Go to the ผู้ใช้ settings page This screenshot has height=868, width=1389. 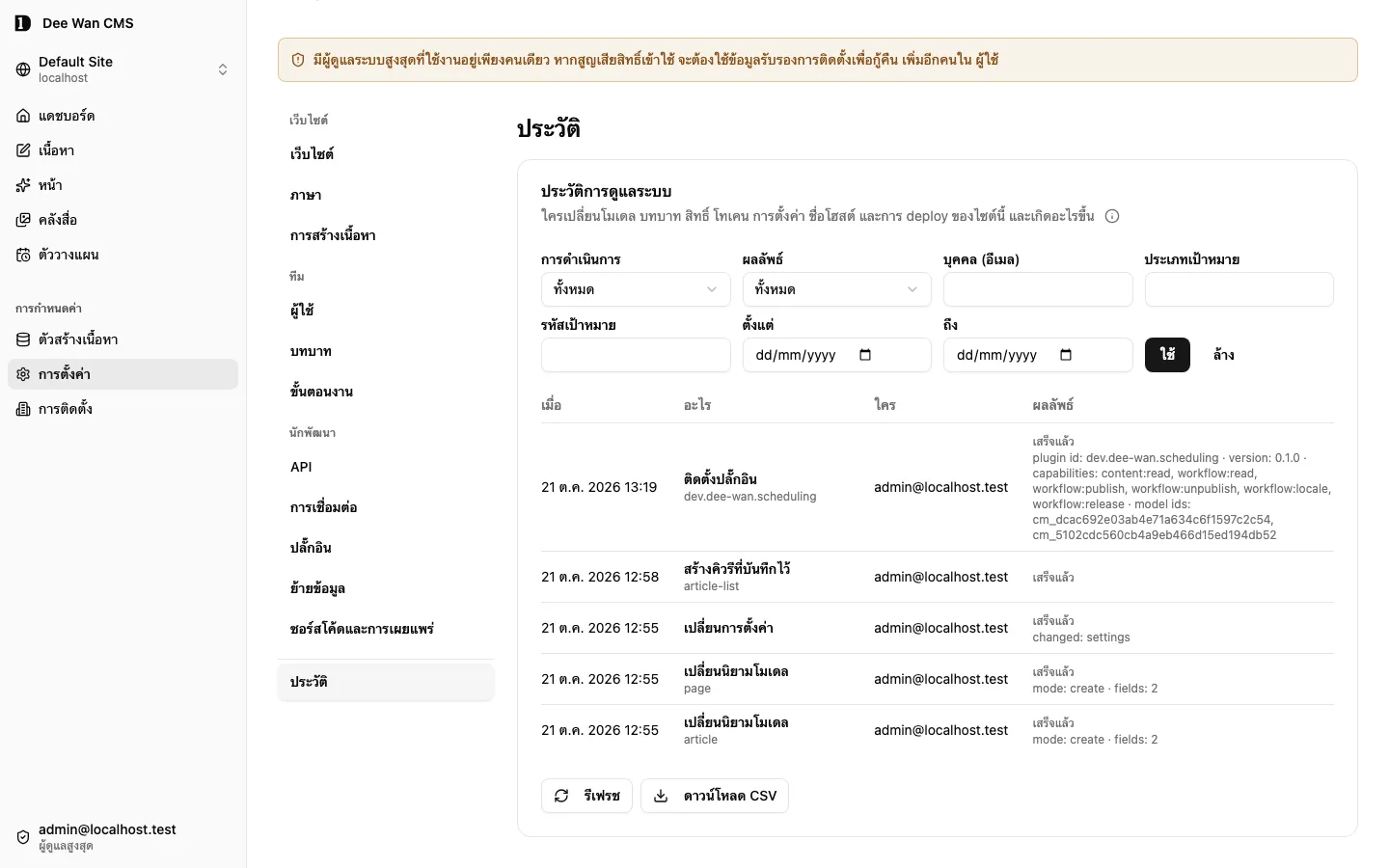pyautogui.click(x=386, y=311)
